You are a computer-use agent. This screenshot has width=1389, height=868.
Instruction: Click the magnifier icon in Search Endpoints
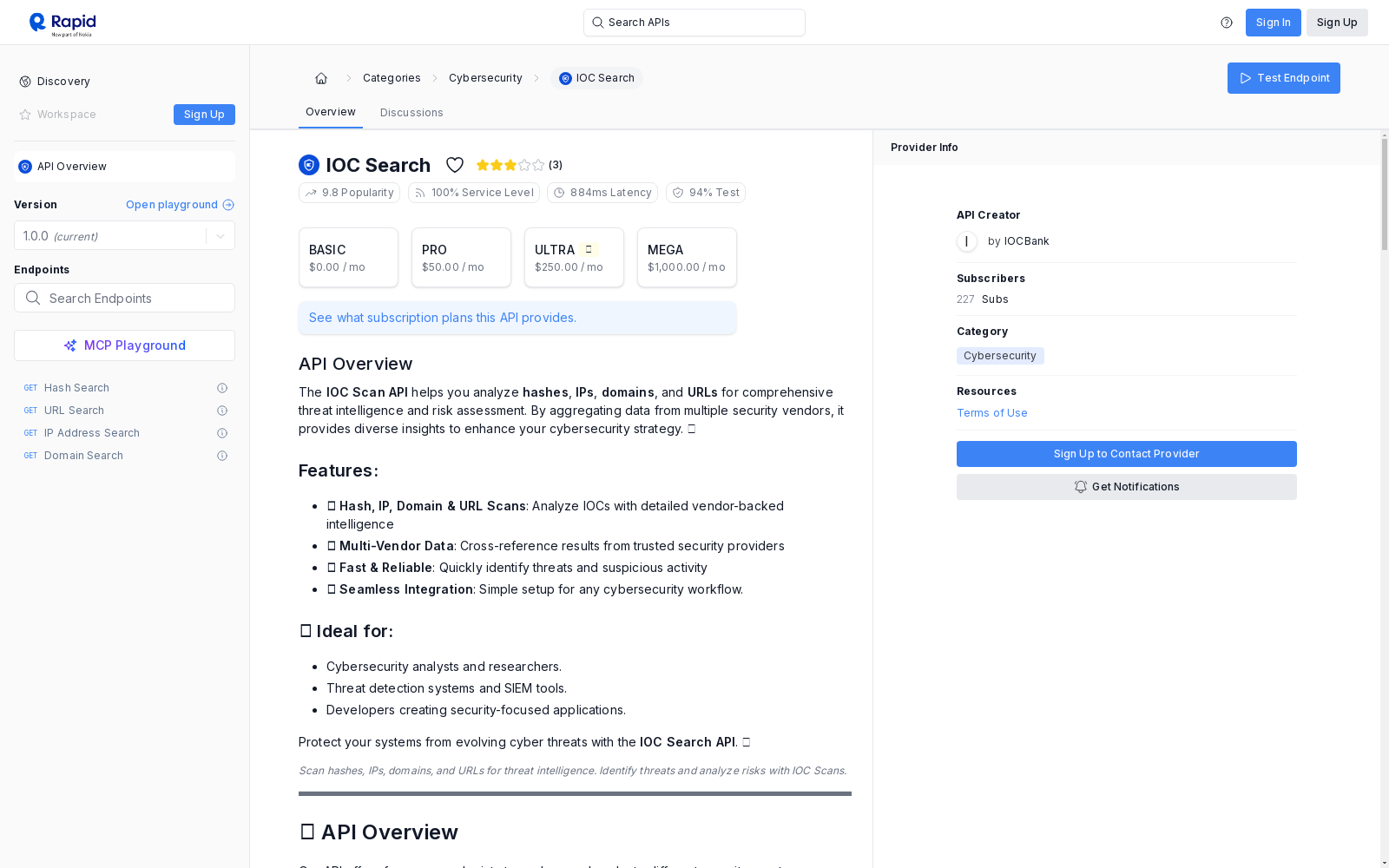click(33, 298)
